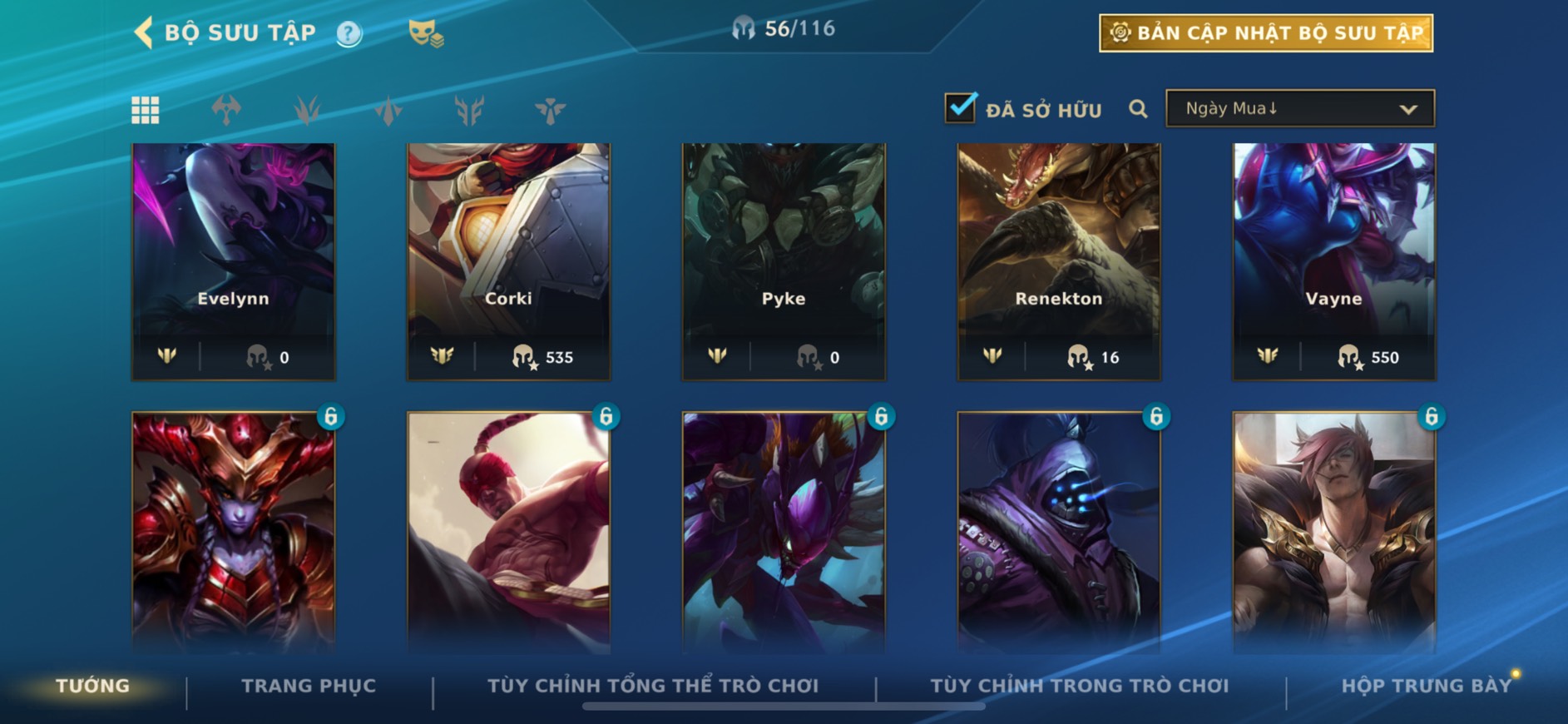This screenshot has width=1568, height=724.
Task: Toggle the Đã Sở Hữu checkbox
Action: [x=961, y=107]
